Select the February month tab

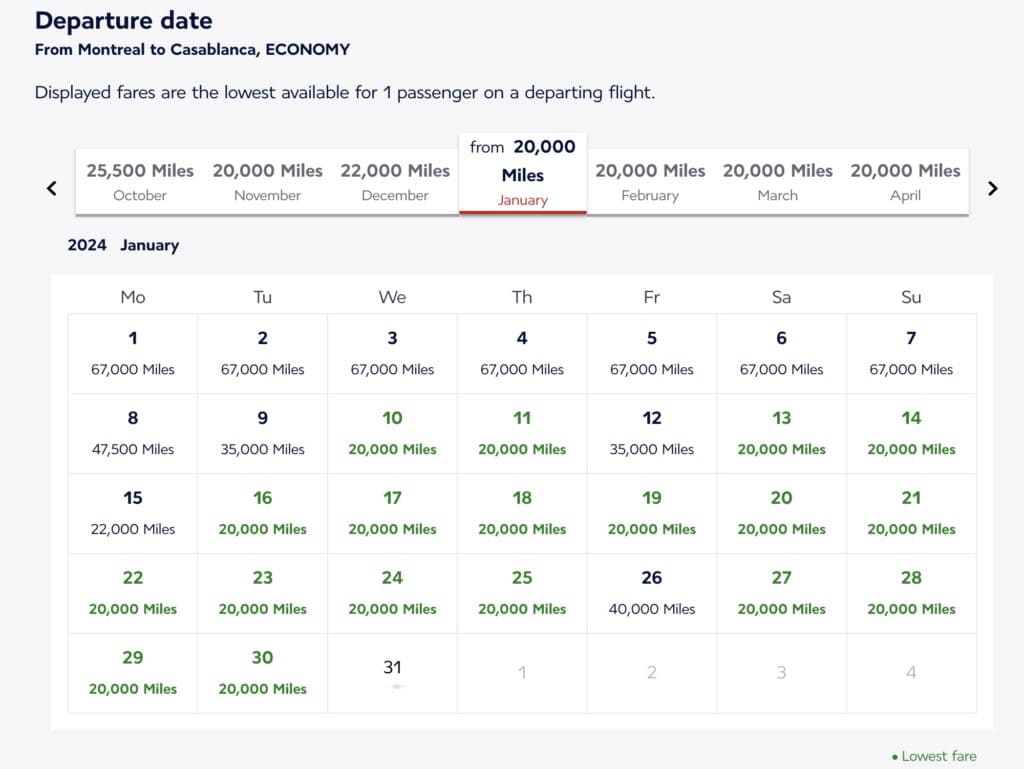(650, 181)
